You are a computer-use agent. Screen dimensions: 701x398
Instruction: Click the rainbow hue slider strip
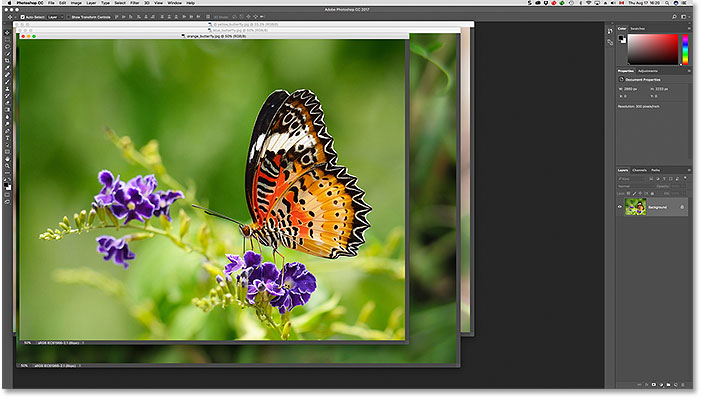[x=685, y=49]
